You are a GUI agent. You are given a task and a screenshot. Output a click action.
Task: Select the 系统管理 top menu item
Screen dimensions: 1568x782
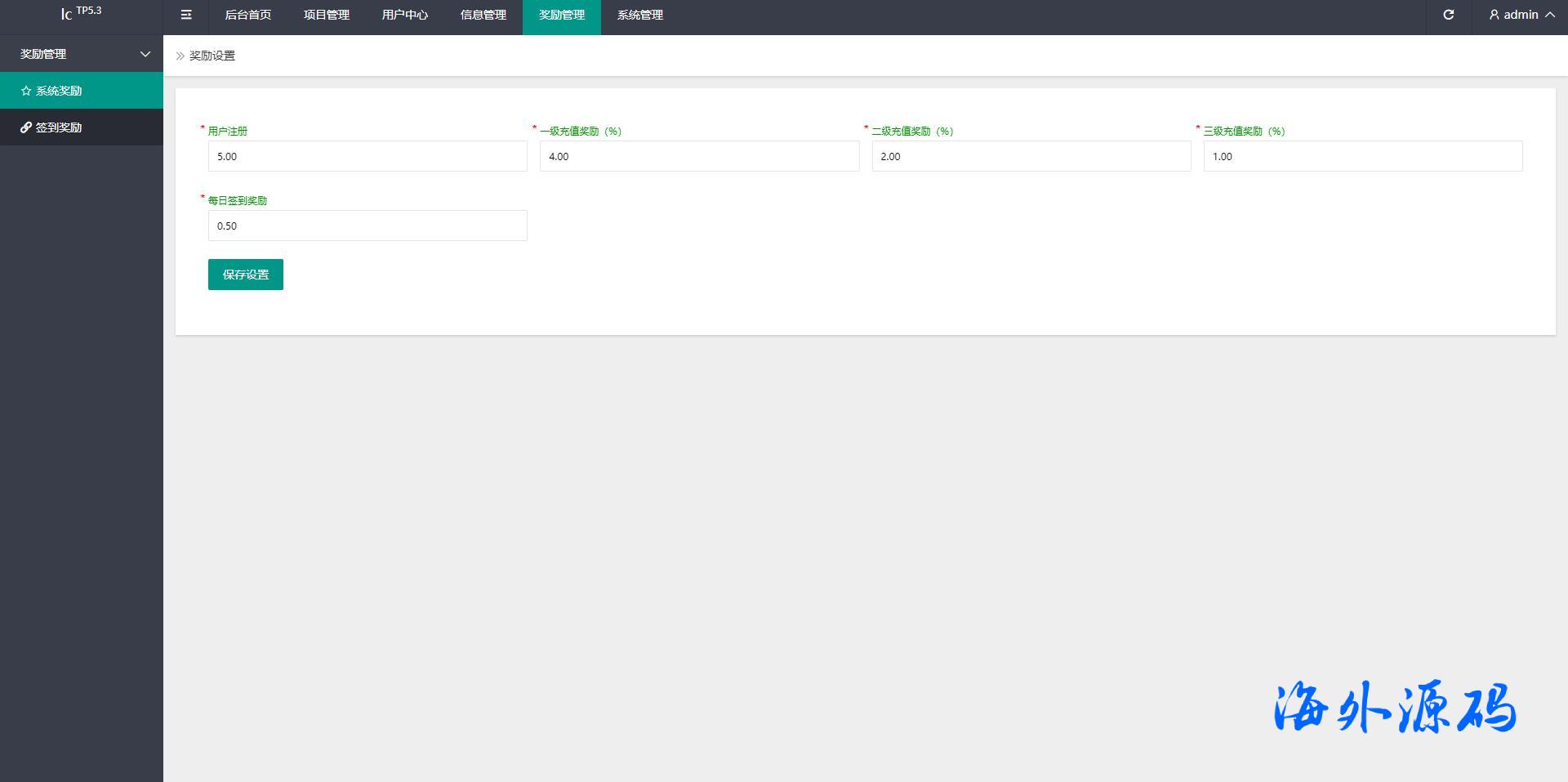pos(639,15)
